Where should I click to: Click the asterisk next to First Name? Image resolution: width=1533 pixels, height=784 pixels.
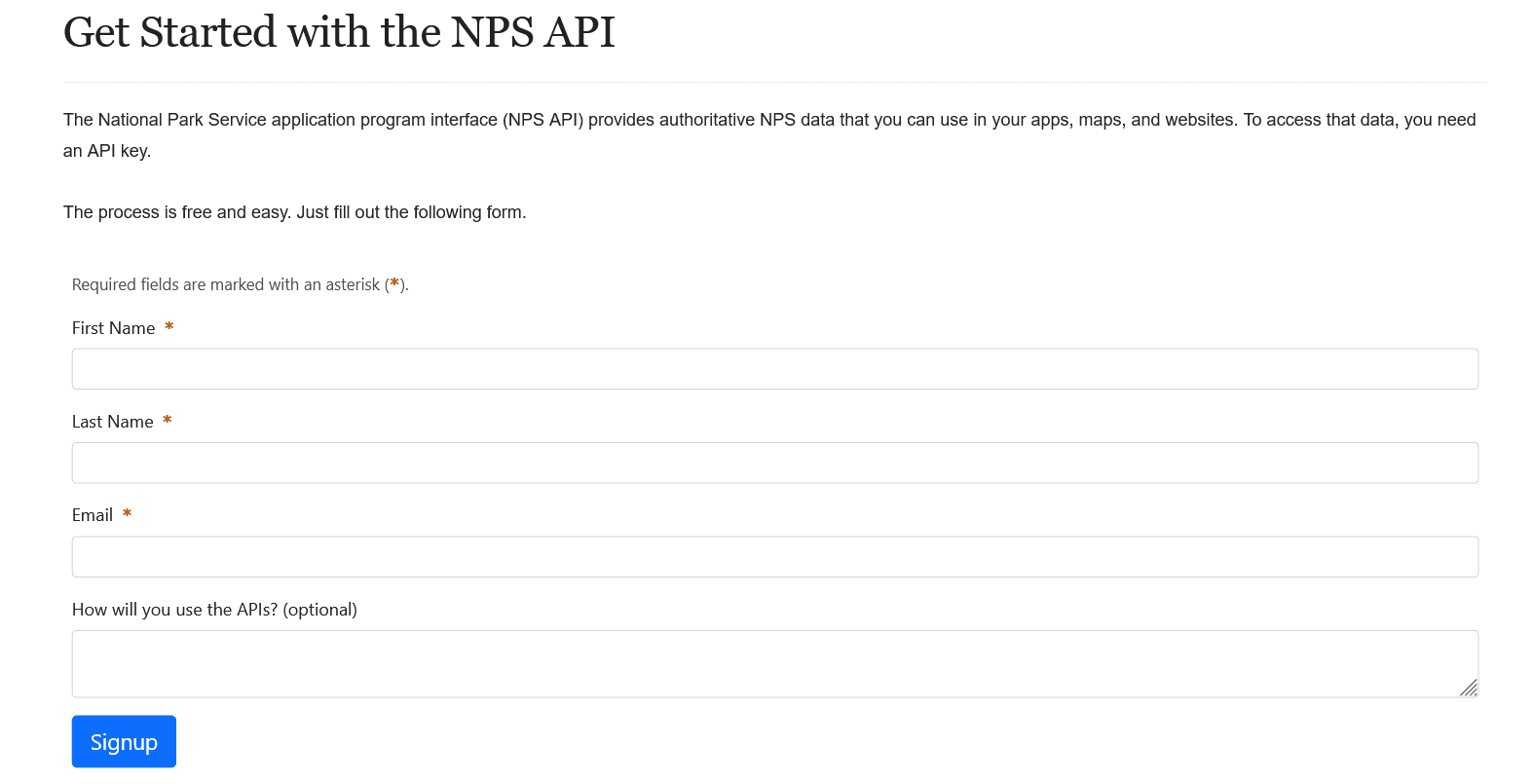[x=168, y=327]
